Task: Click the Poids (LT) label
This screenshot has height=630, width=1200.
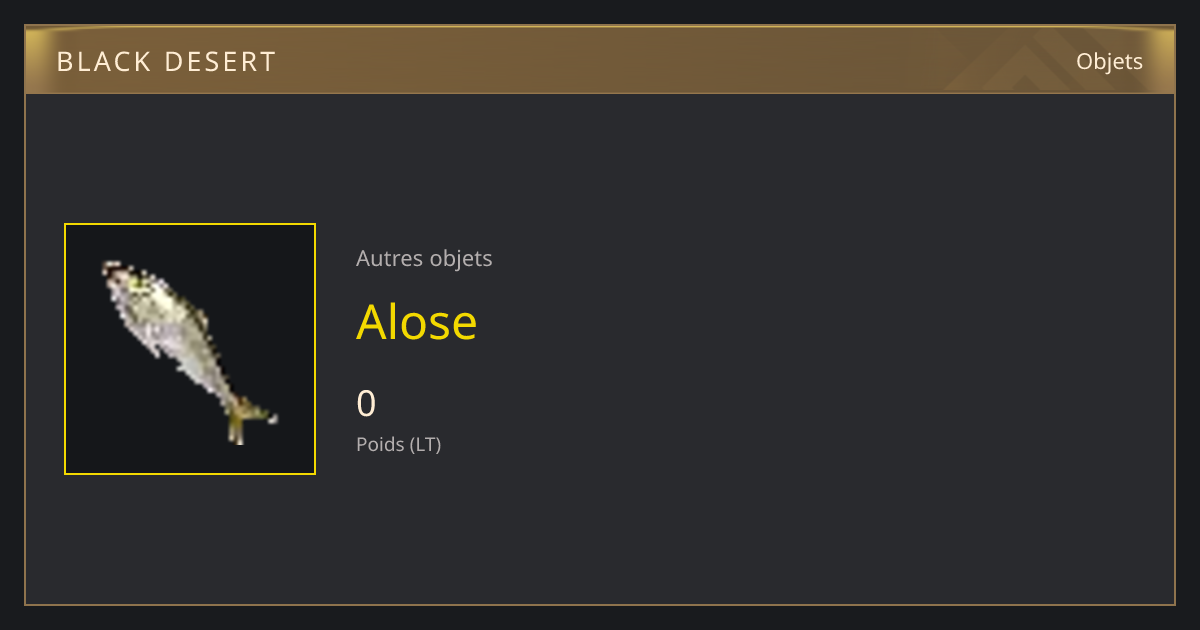Action: (398, 444)
